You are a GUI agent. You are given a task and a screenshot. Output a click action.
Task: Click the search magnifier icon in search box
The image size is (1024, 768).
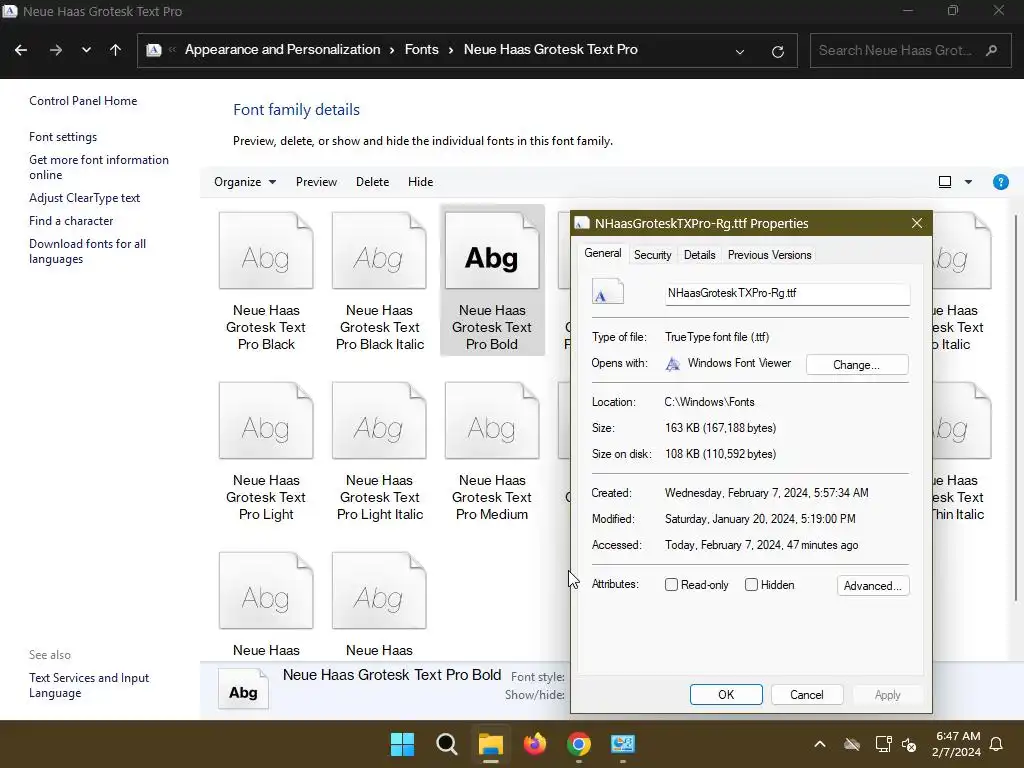991,50
